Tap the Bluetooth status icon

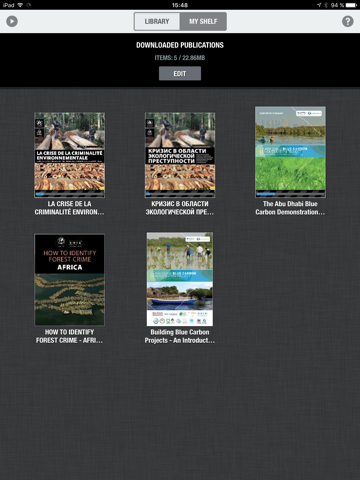pyautogui.click(x=326, y=5)
